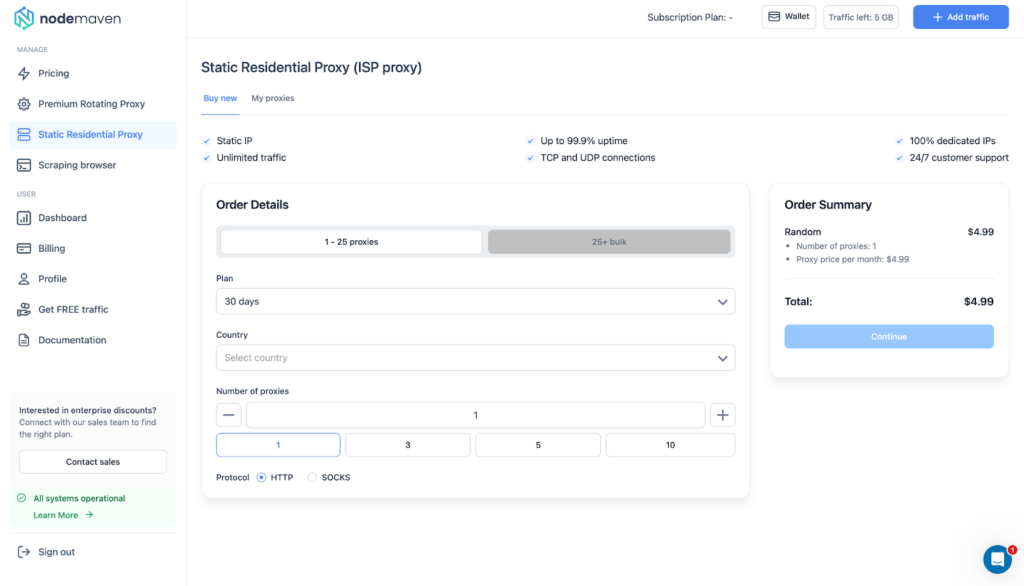Viewport: 1024px width, 586px height.
Task: Open Premium Rotating Proxy page
Action: (x=93, y=104)
